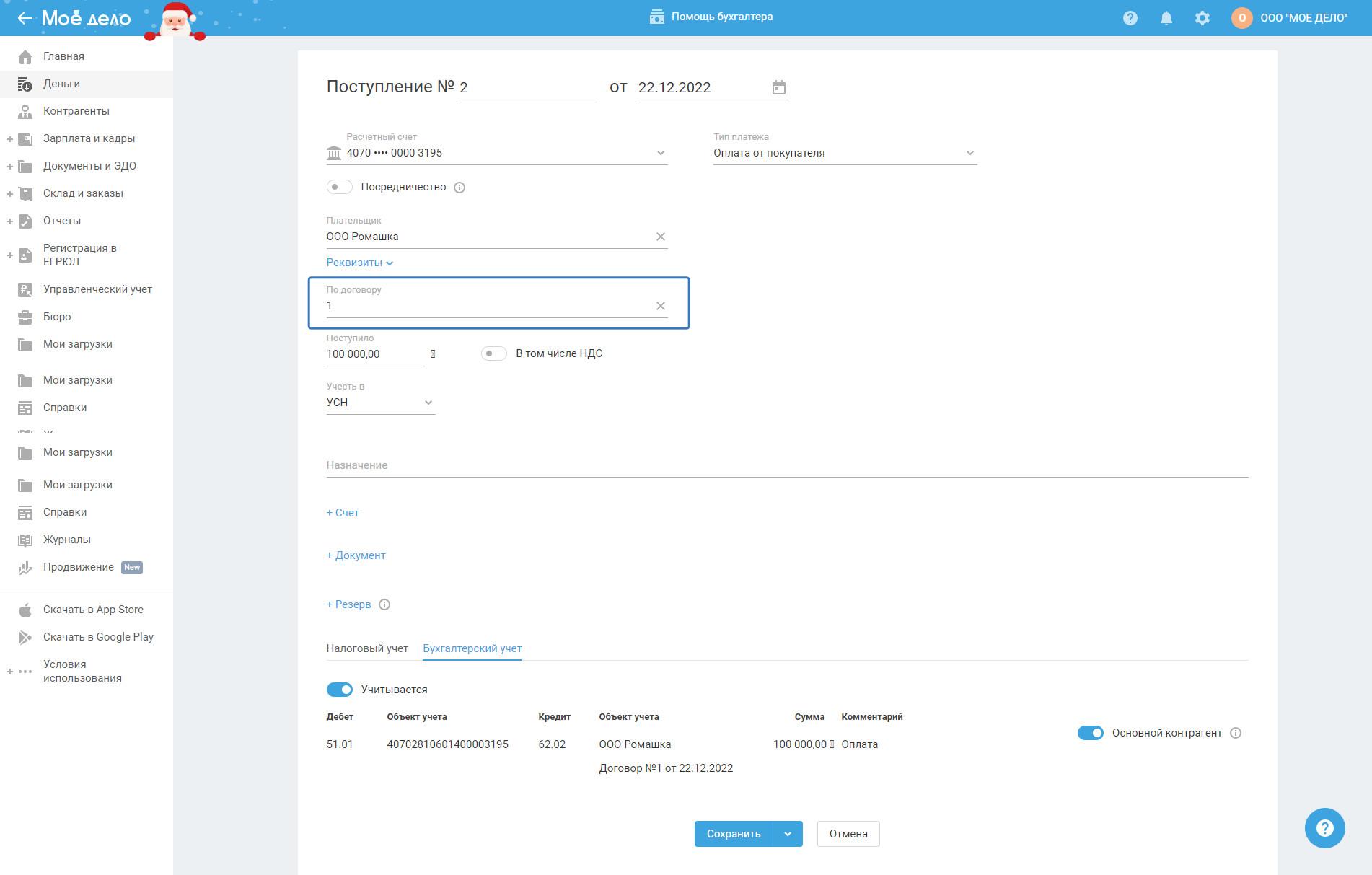Image resolution: width=1372 pixels, height=875 pixels.
Task: Clear the ООО Ромашка payer field
Action: (x=660, y=237)
